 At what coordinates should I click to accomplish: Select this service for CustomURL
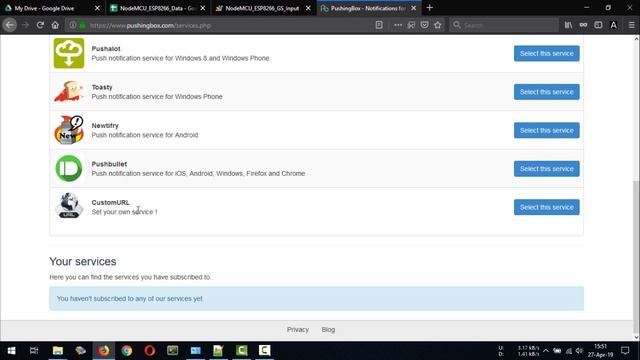(547, 207)
